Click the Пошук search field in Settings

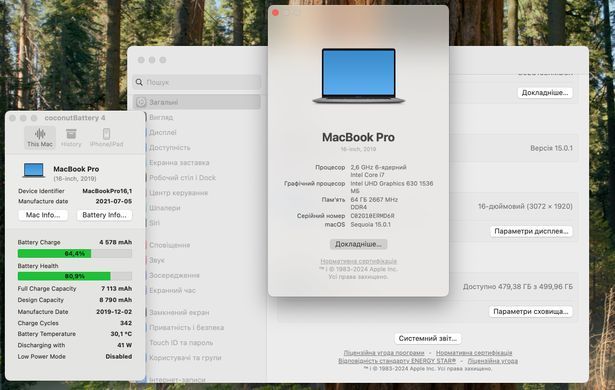[197, 82]
